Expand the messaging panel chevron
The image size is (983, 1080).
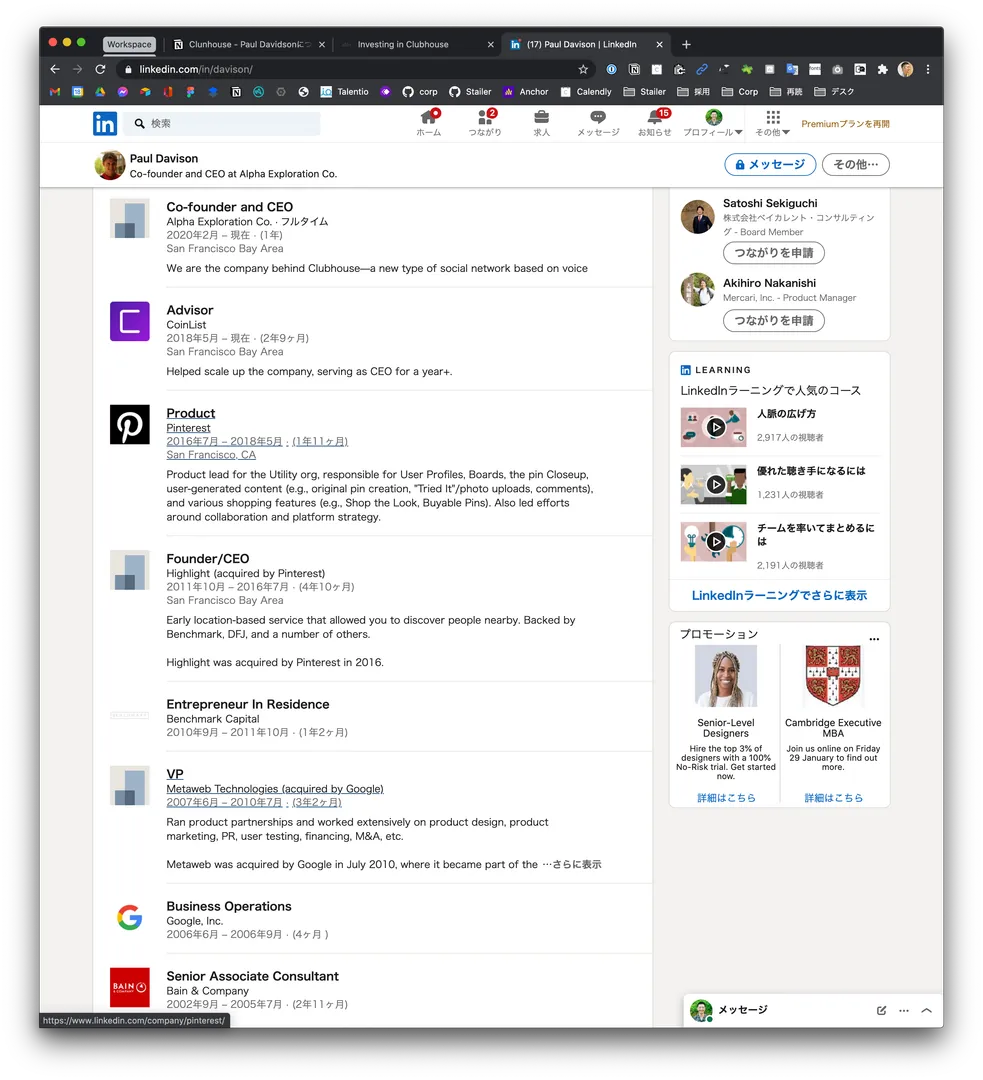(x=926, y=1010)
